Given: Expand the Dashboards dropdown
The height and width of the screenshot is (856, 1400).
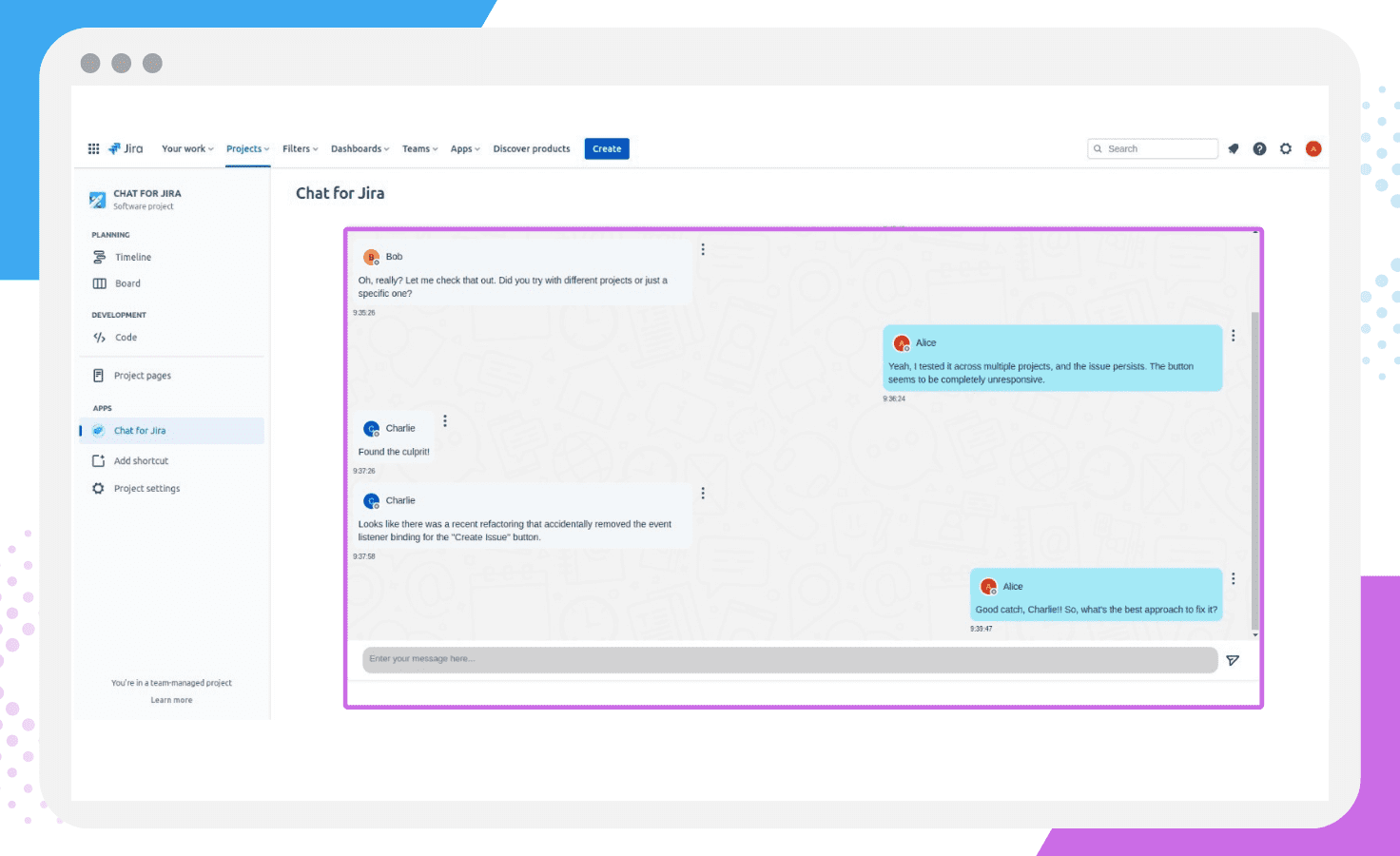Looking at the screenshot, I should coord(359,148).
